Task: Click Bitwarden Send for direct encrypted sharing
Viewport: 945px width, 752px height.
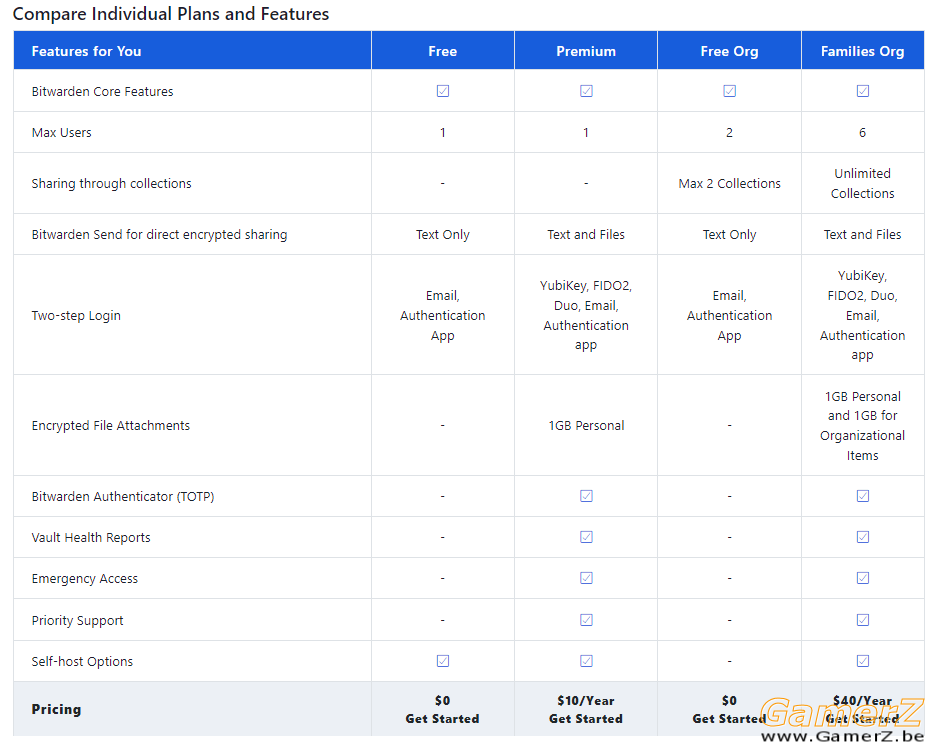Action: pos(159,235)
